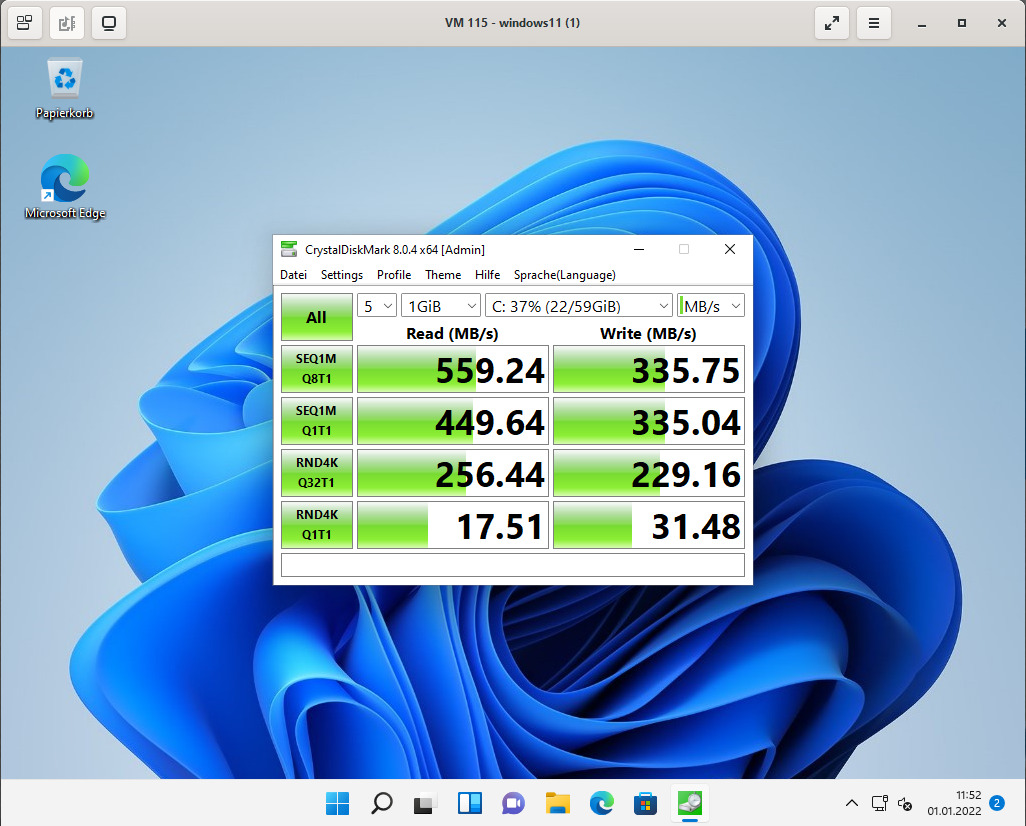Click the write result 335.04

pos(649,421)
